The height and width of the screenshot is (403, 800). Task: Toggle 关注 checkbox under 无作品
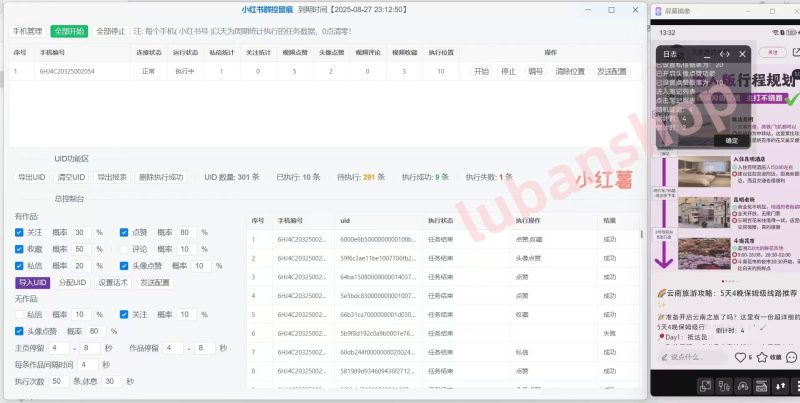point(124,314)
